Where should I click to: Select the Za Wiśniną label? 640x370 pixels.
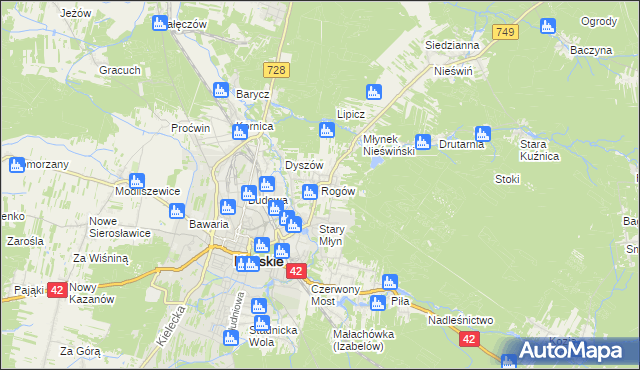[100, 258]
